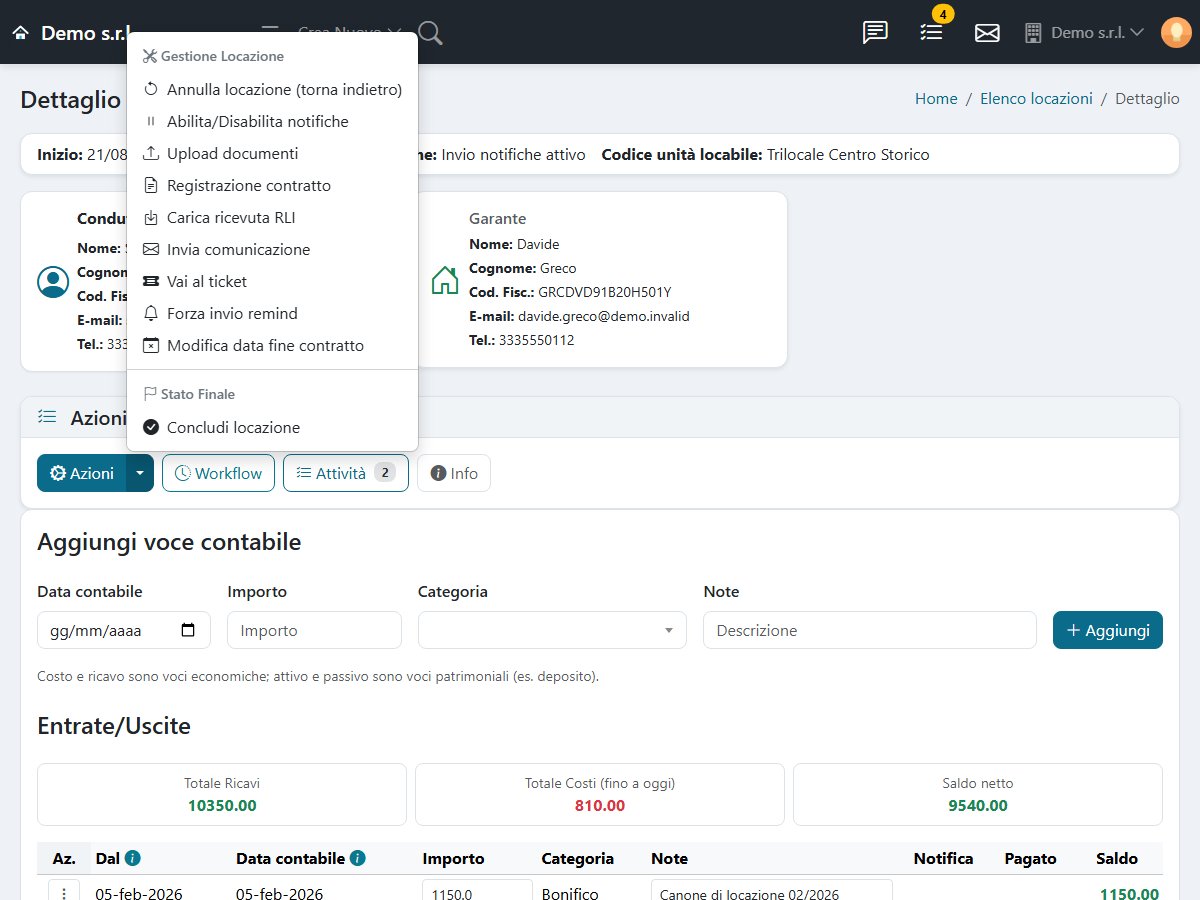Open the chat messages icon
The image size is (1200, 900).
coord(875,33)
